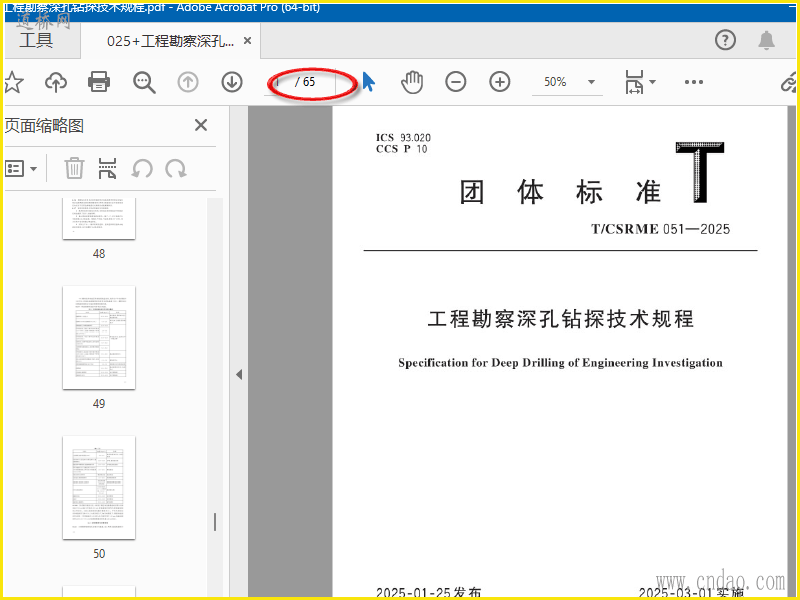Click the standard number T/CSRME 051—2025

tap(660, 229)
